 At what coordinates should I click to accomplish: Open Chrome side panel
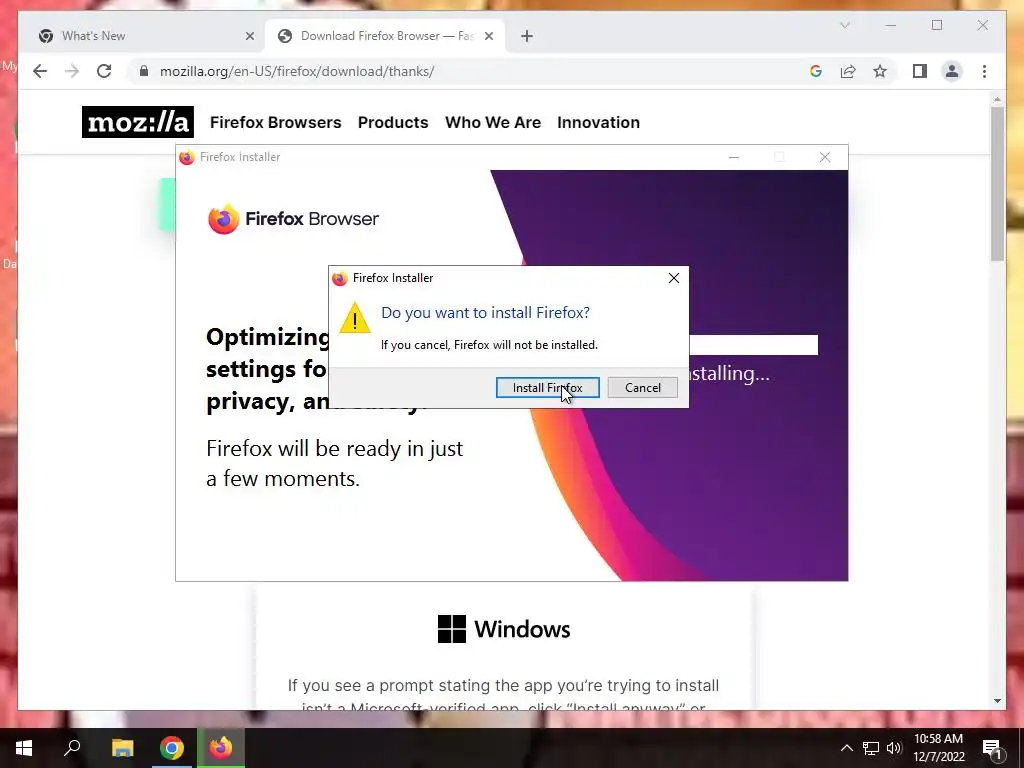click(x=920, y=71)
